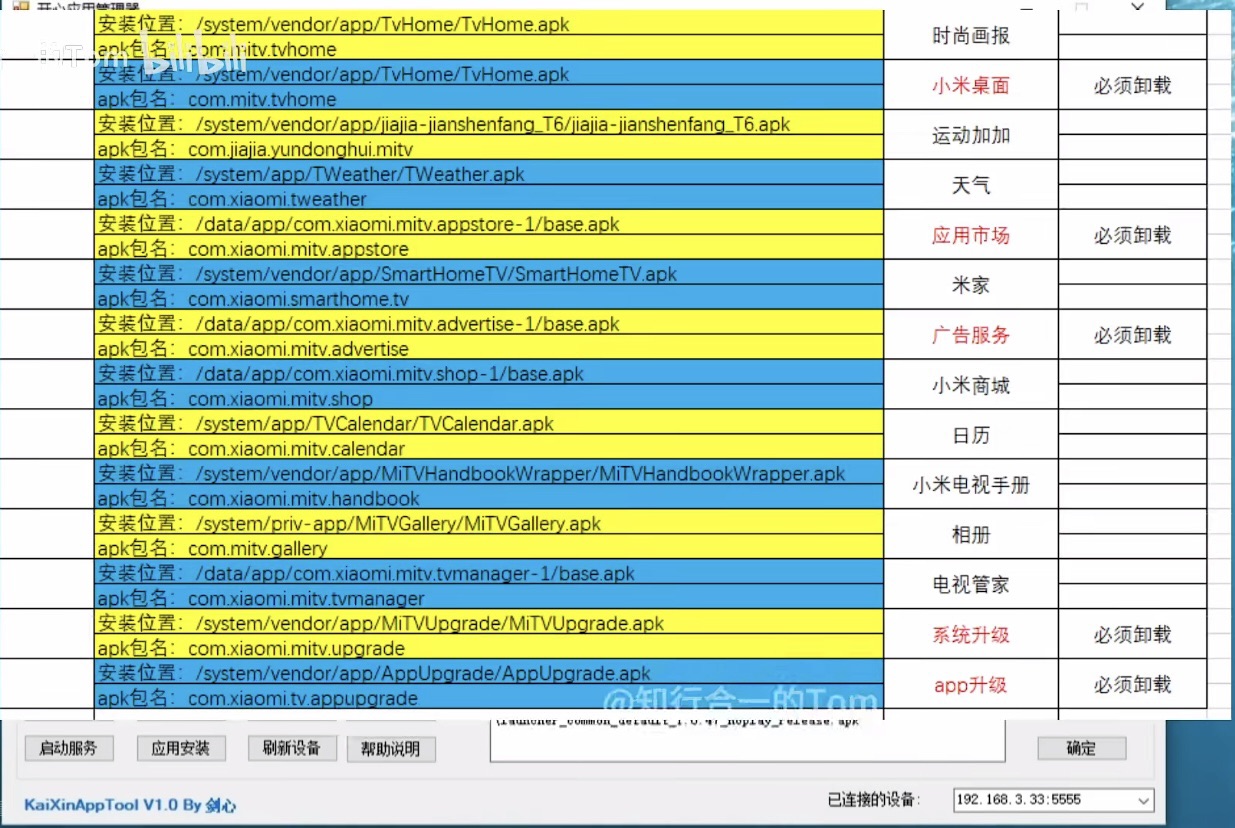Viewport: 1235px width, 828px height.
Task: Select the 米家 app name cell
Action: pyautogui.click(x=971, y=285)
